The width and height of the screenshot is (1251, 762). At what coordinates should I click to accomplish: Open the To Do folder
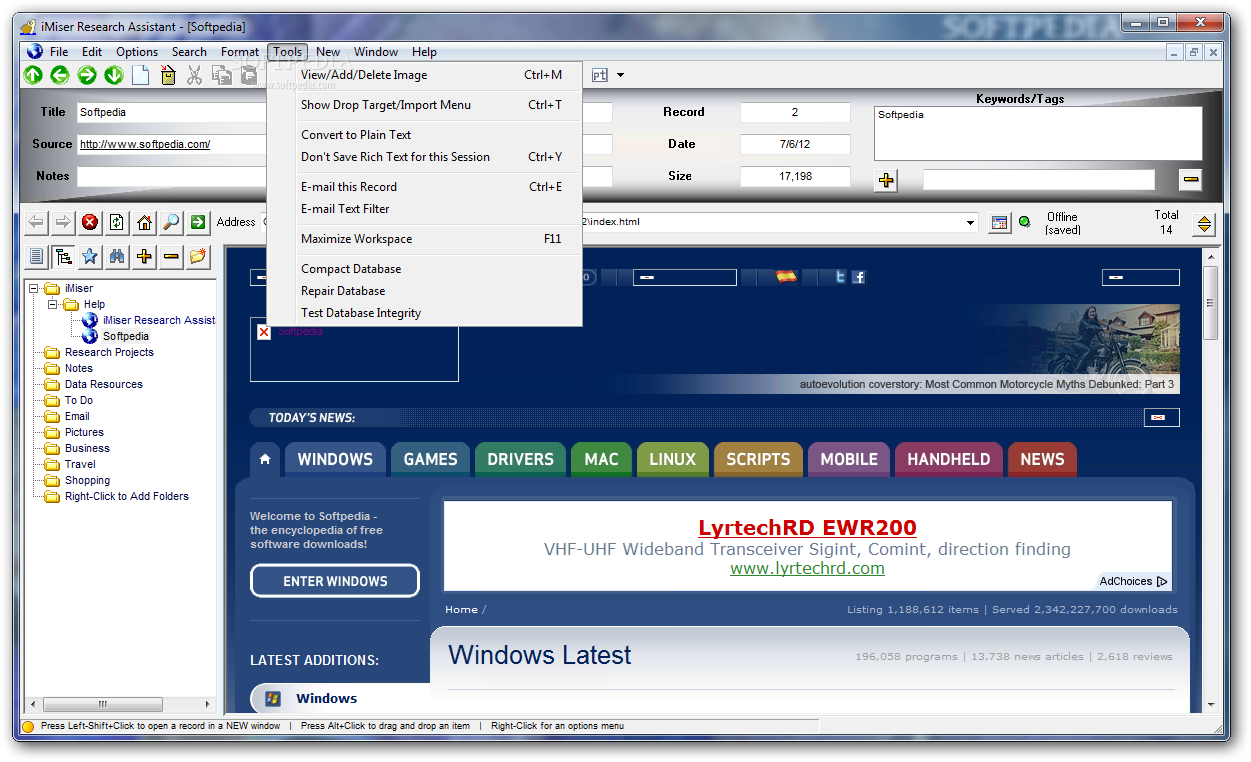pyautogui.click(x=78, y=400)
